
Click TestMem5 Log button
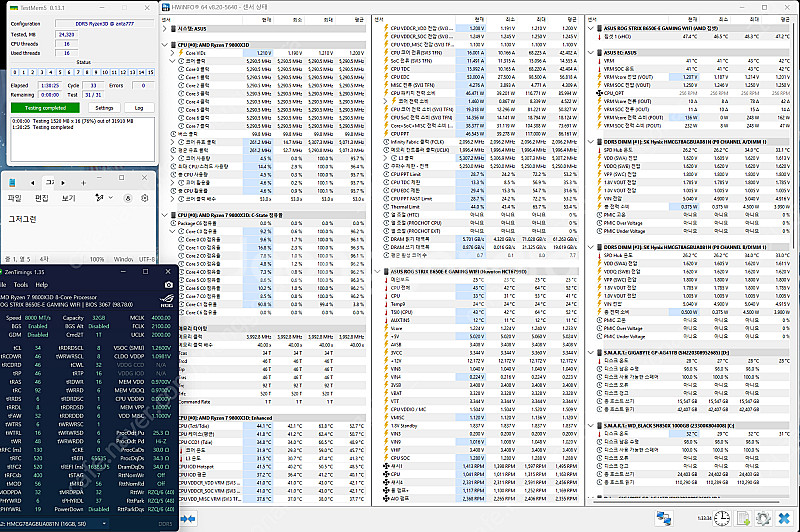[139, 108]
